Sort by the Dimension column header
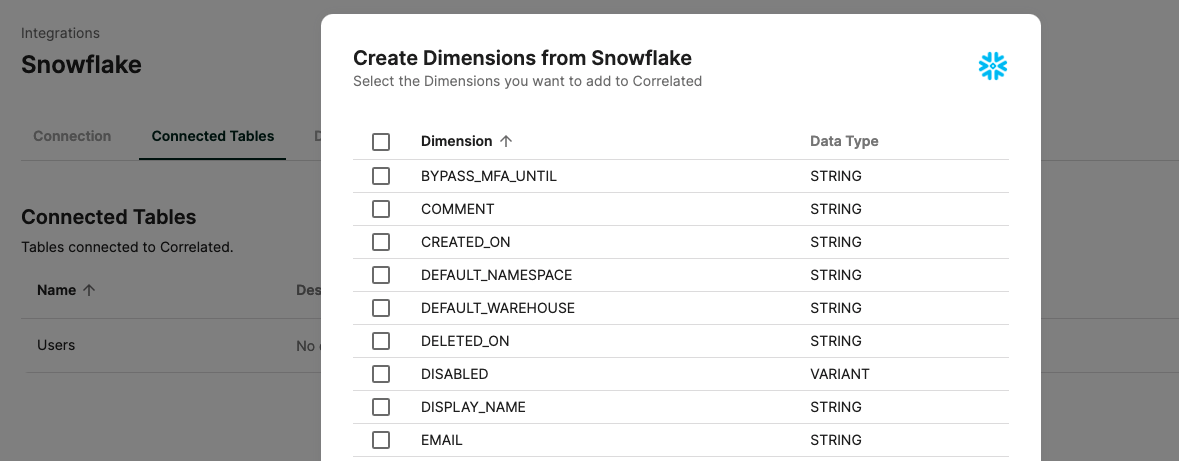 tap(456, 141)
